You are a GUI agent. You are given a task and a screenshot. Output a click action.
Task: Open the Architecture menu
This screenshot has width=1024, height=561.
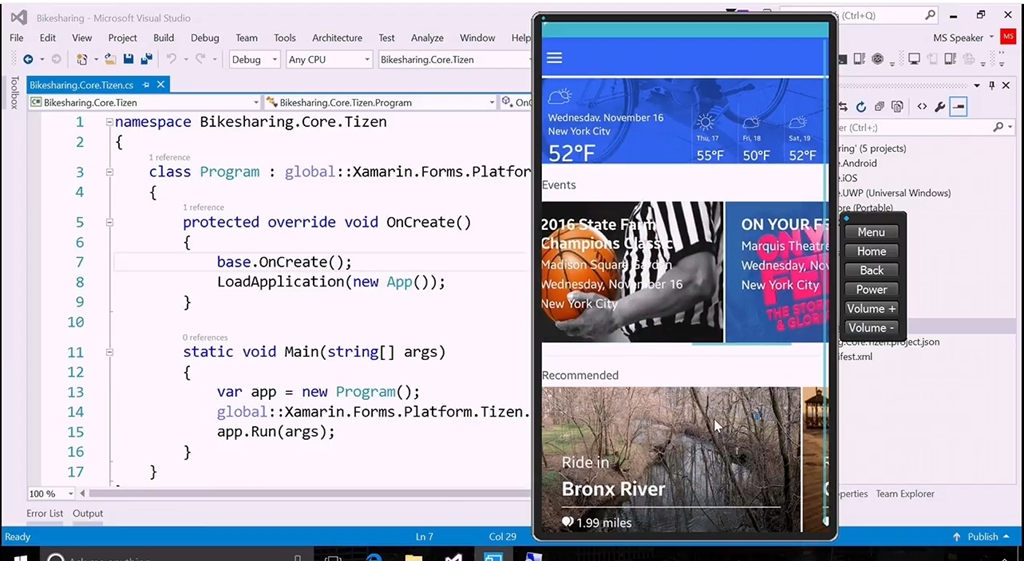pyautogui.click(x=337, y=38)
